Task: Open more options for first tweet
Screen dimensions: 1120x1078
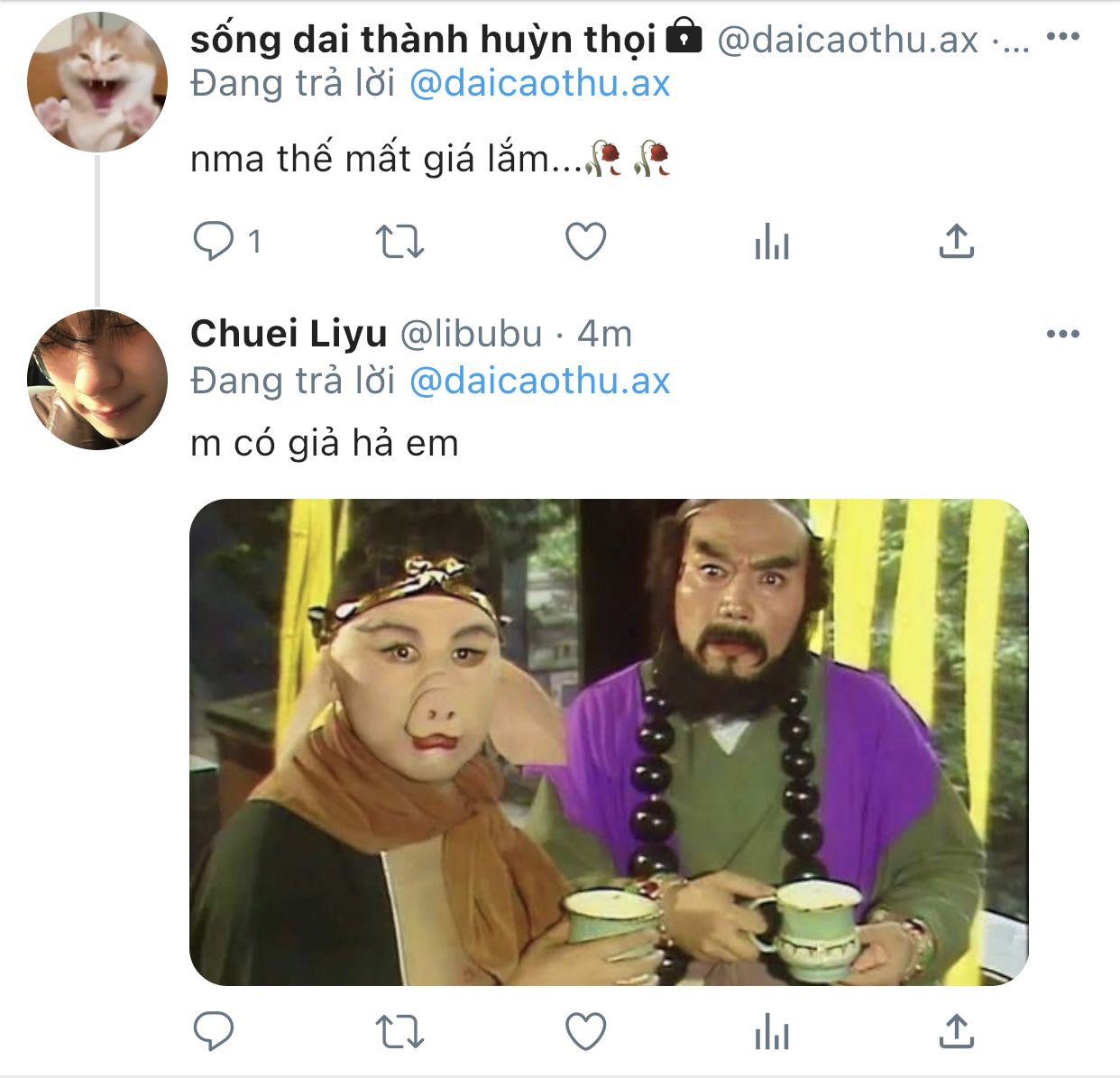Action: click(1063, 37)
